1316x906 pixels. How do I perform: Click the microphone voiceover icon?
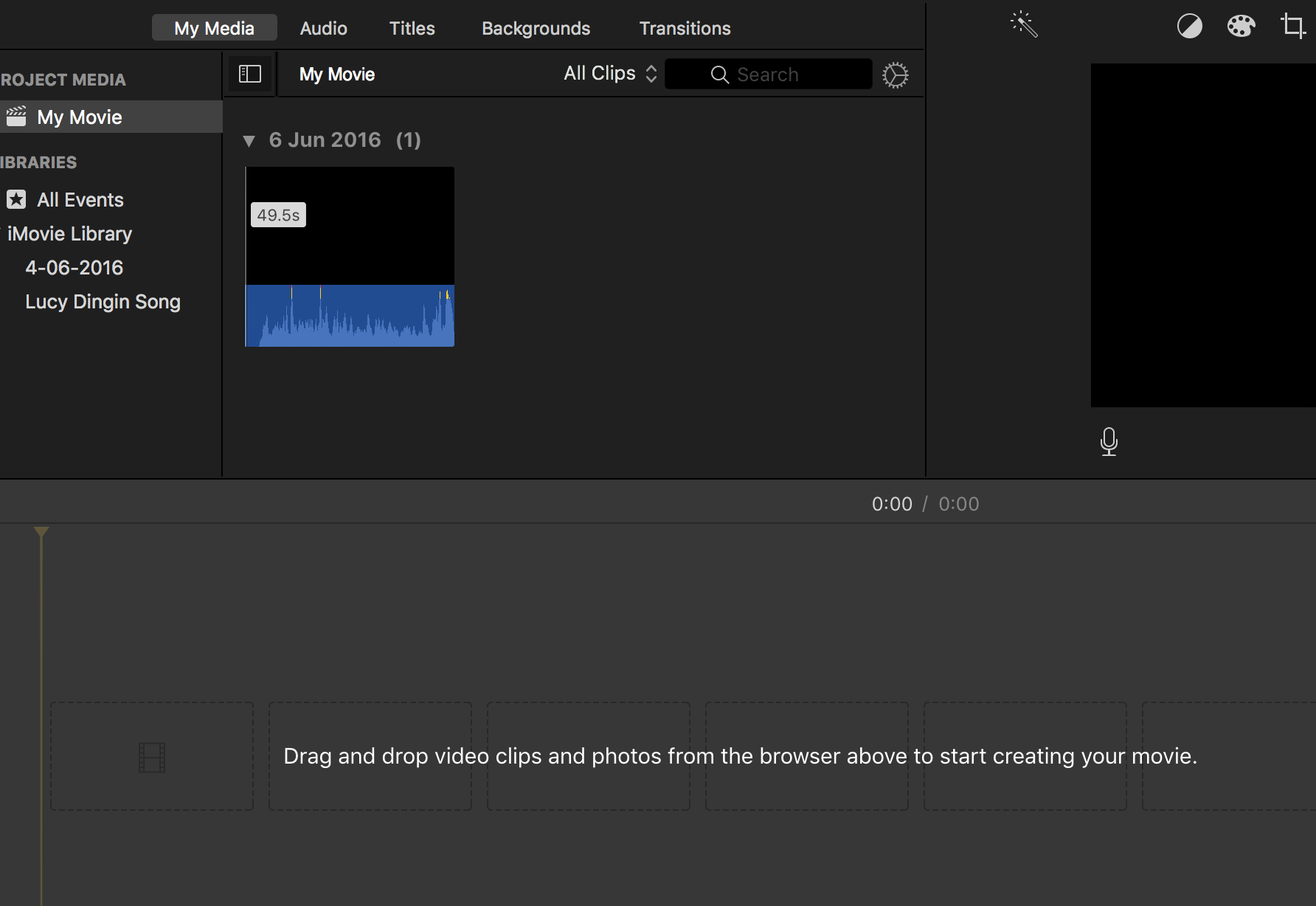click(1108, 441)
